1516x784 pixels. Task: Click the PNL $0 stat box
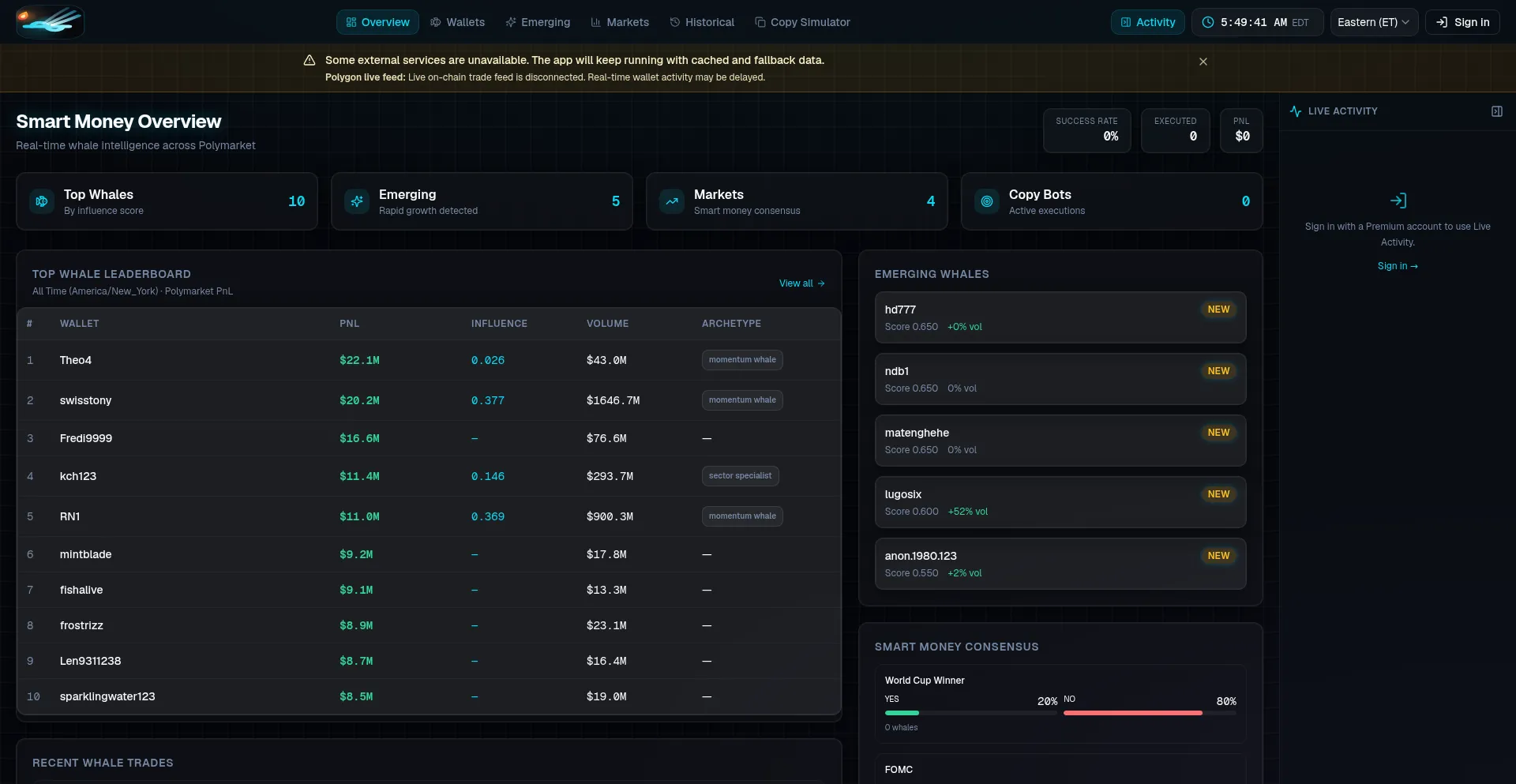click(x=1241, y=130)
